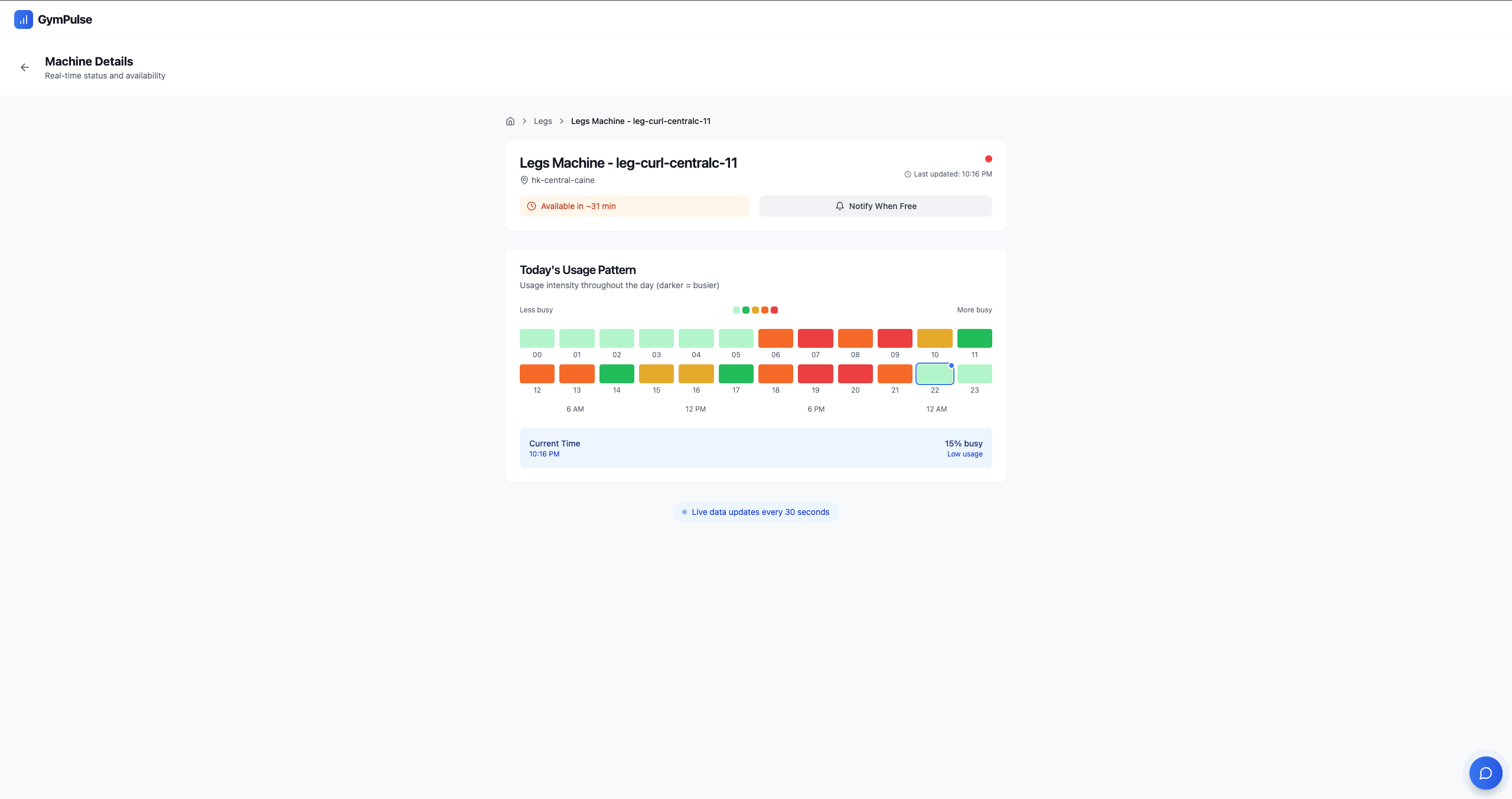Select the hour 22 usage block
1512x799 pixels.
pos(934,374)
